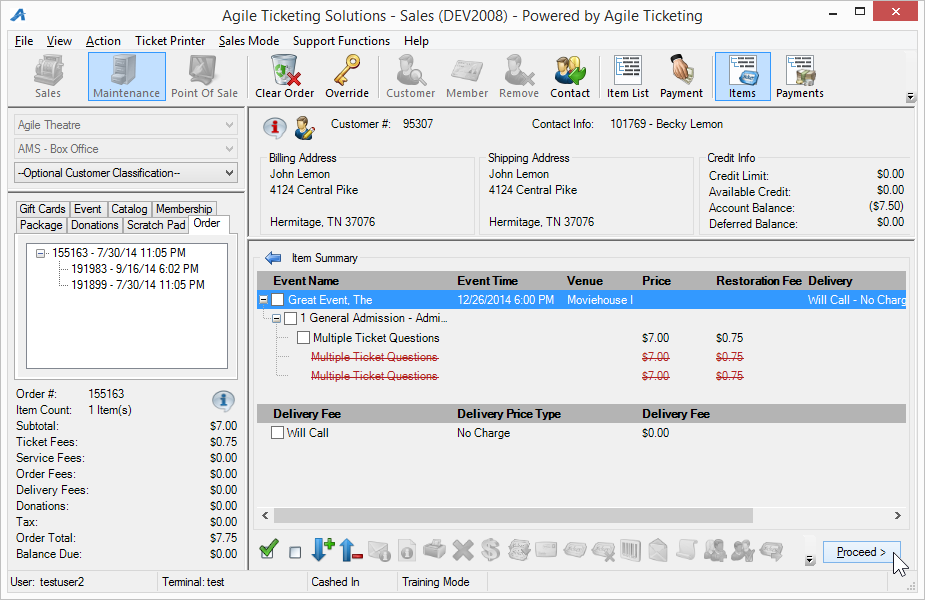The width and height of the screenshot is (925, 600).
Task: Open the Ticket Printer menu
Action: pos(170,41)
